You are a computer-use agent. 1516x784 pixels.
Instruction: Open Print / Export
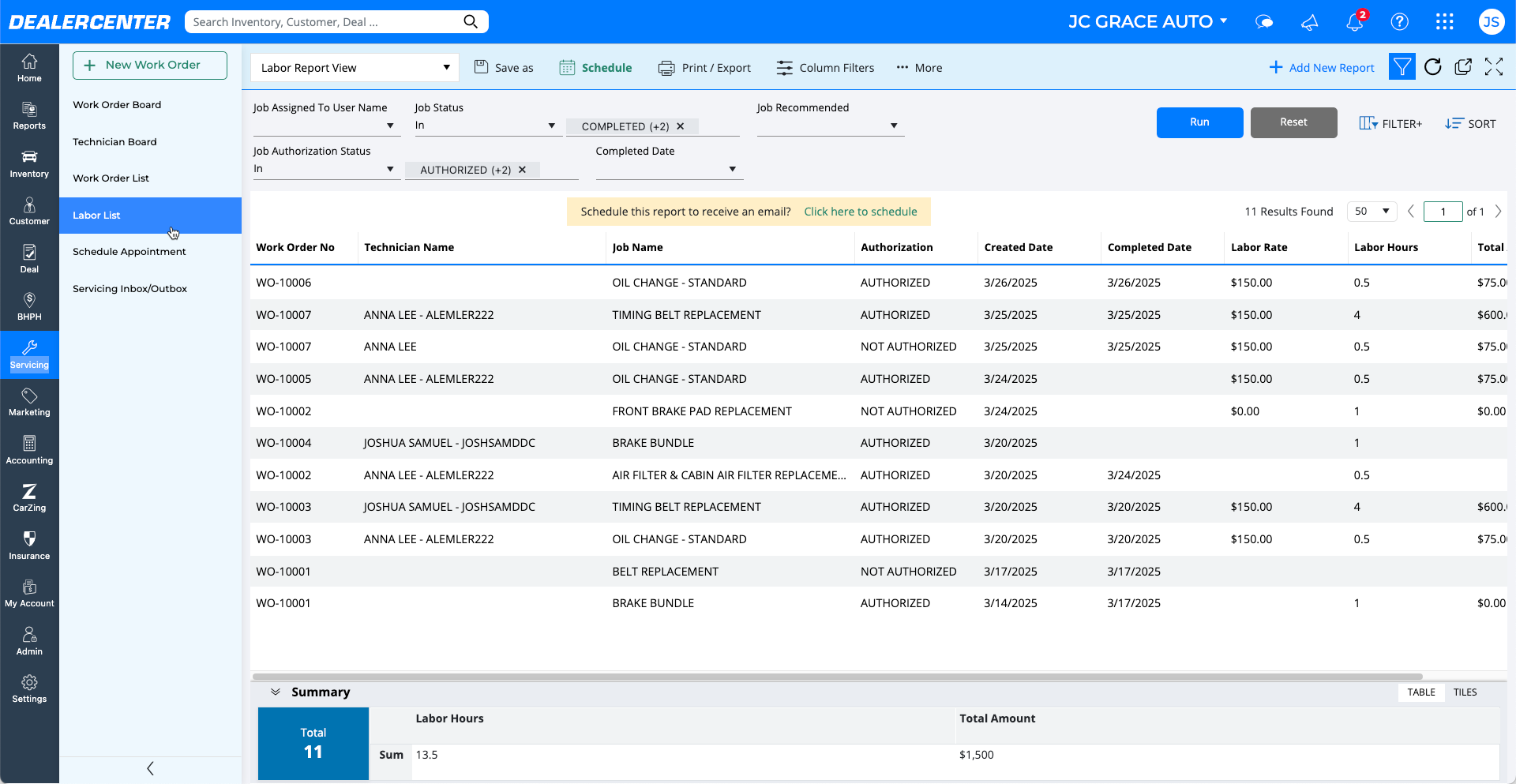click(x=704, y=68)
